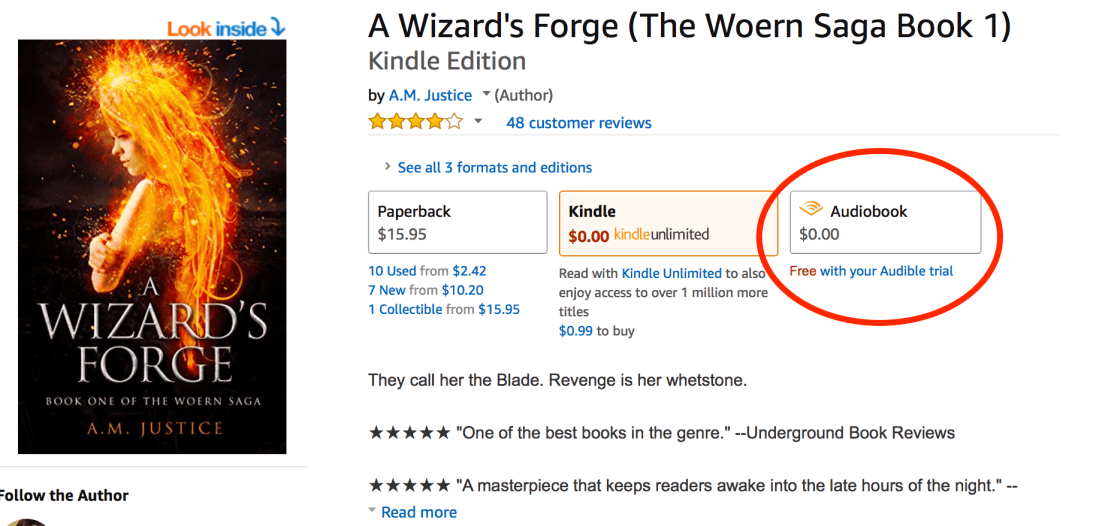
Task: Open the book cover thumbnail
Action: (x=152, y=246)
